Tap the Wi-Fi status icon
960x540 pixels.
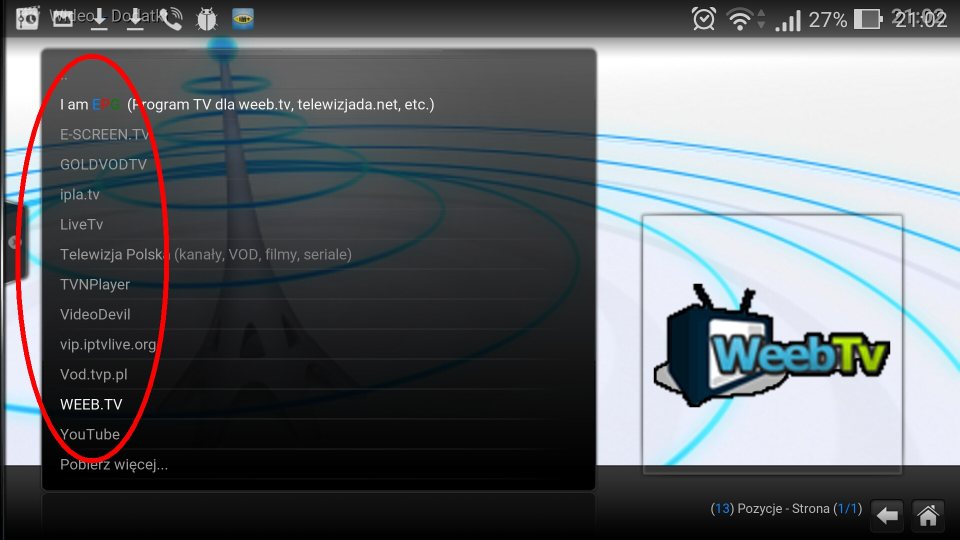741,19
